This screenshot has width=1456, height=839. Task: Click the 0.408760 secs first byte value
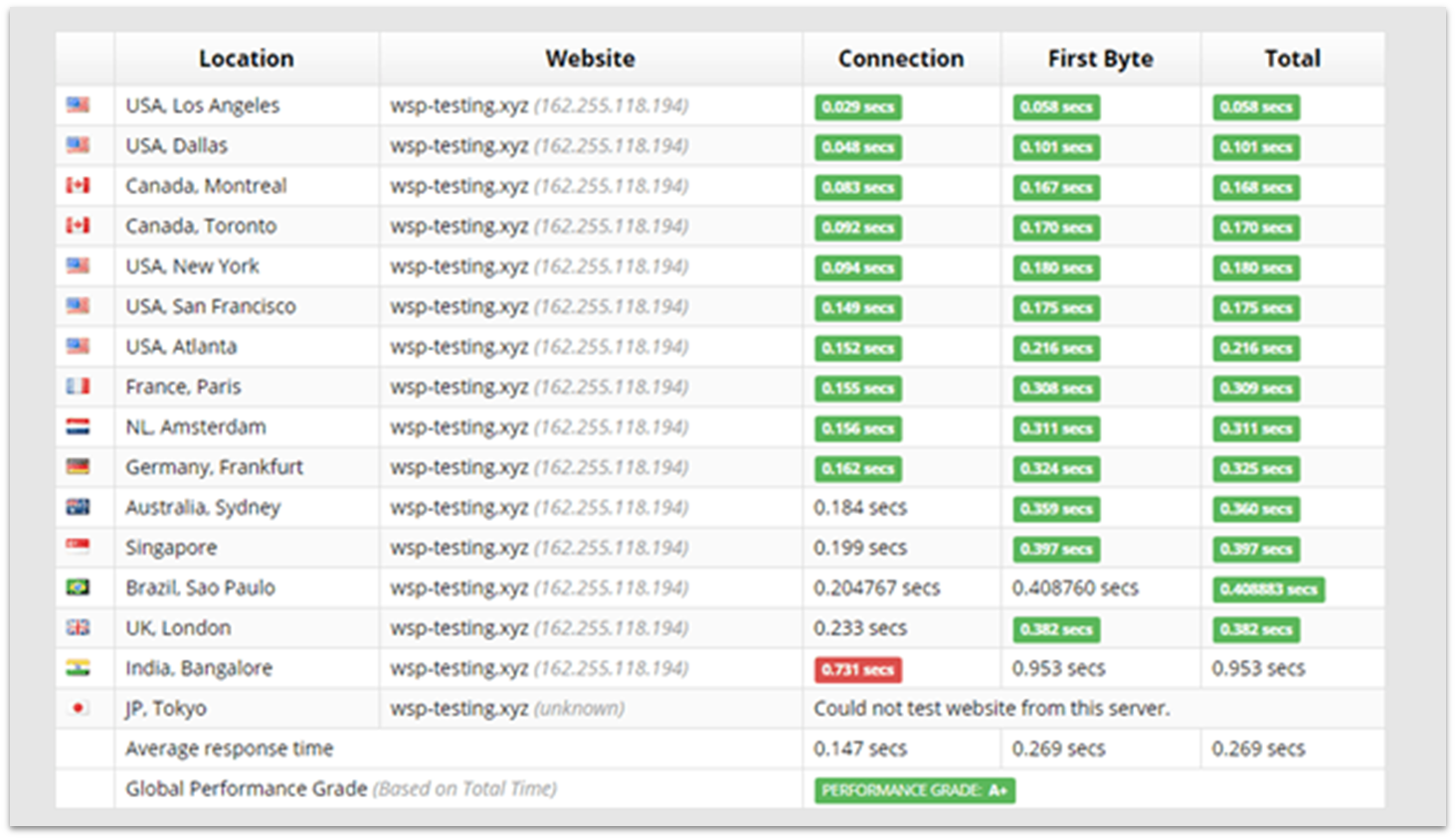coord(1075,587)
